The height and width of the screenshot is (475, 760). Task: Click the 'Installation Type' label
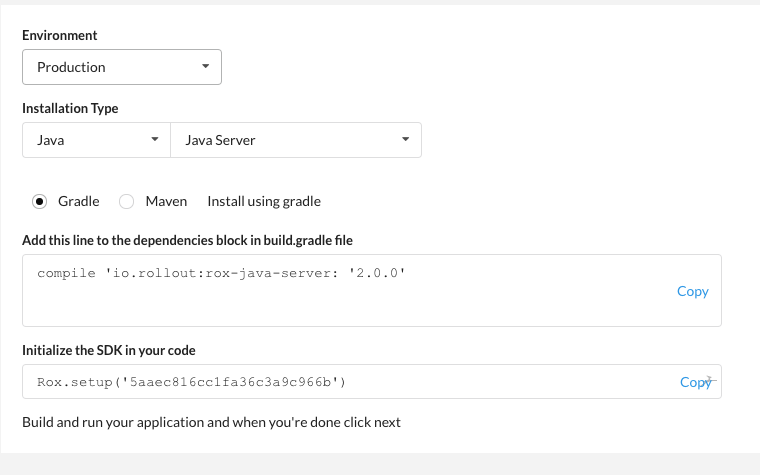pyautogui.click(x=70, y=108)
